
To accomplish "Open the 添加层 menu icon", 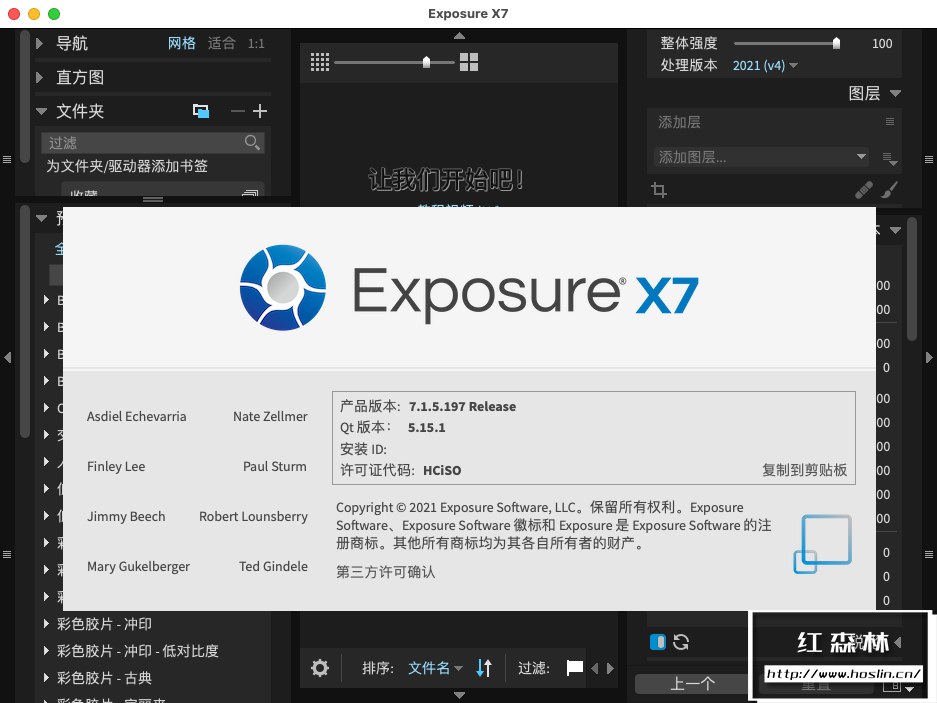I will pyautogui.click(x=890, y=121).
